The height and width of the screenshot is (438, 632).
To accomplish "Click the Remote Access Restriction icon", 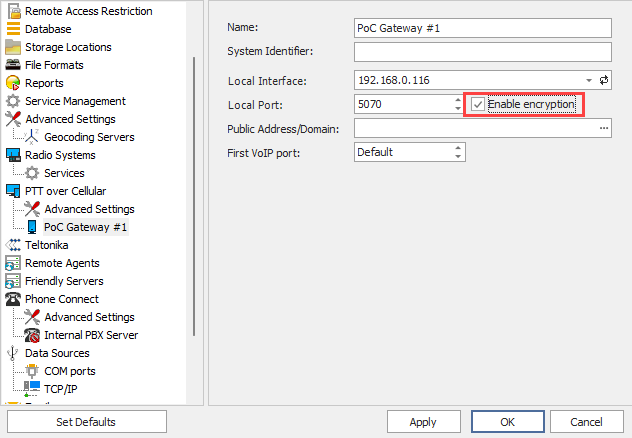I will coord(14,11).
